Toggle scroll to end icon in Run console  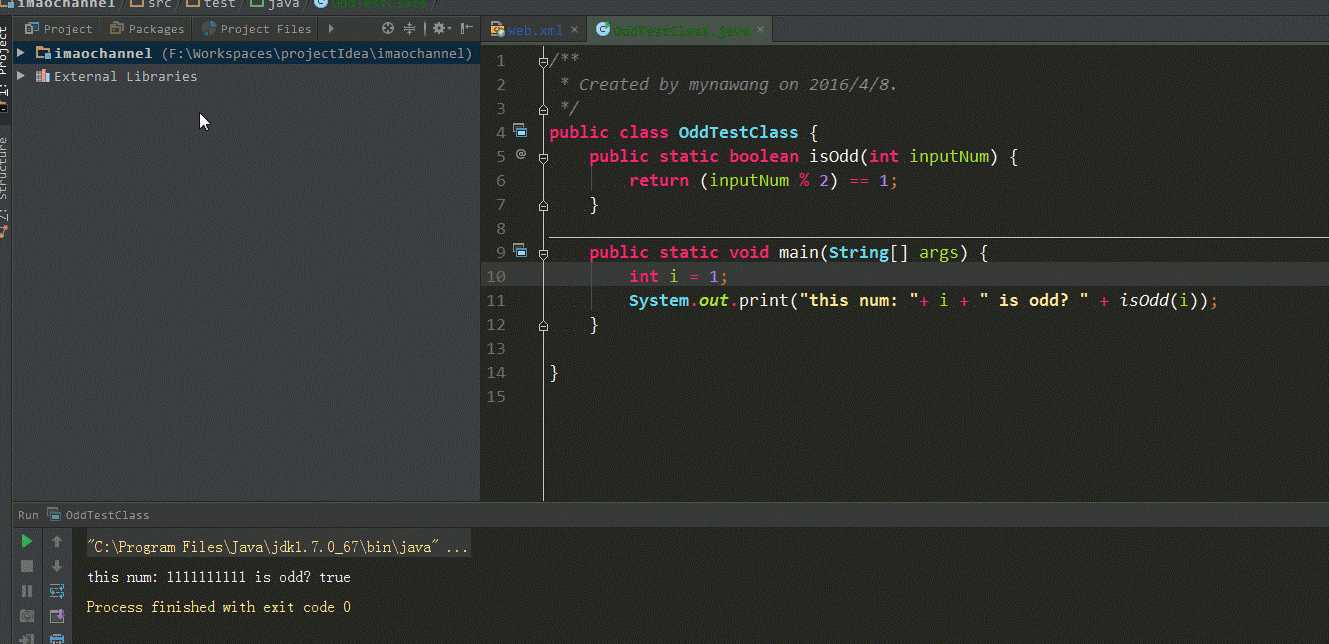click(x=57, y=616)
